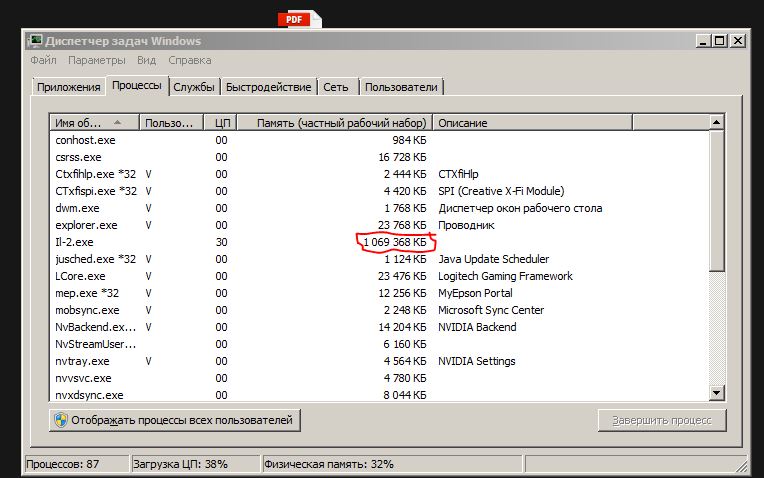Select the nvxdsync.exe process
764x478 pixels.
click(380, 395)
